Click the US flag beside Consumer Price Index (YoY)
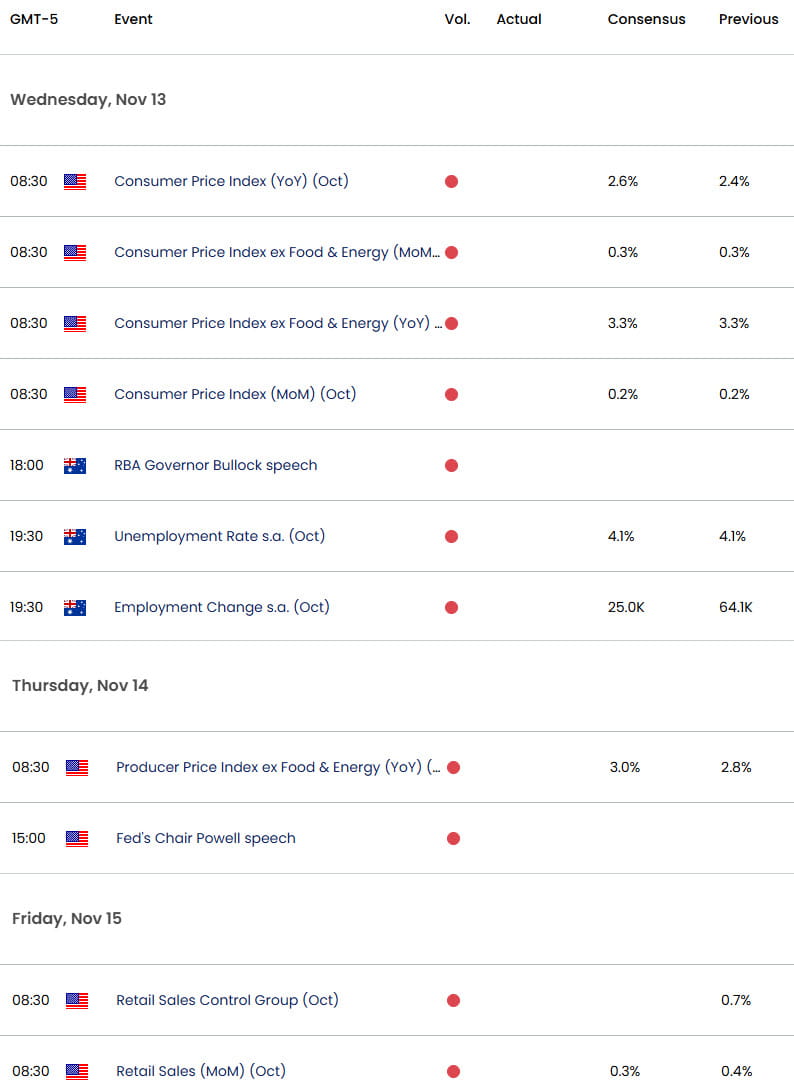The width and height of the screenshot is (794, 1090). tap(74, 181)
